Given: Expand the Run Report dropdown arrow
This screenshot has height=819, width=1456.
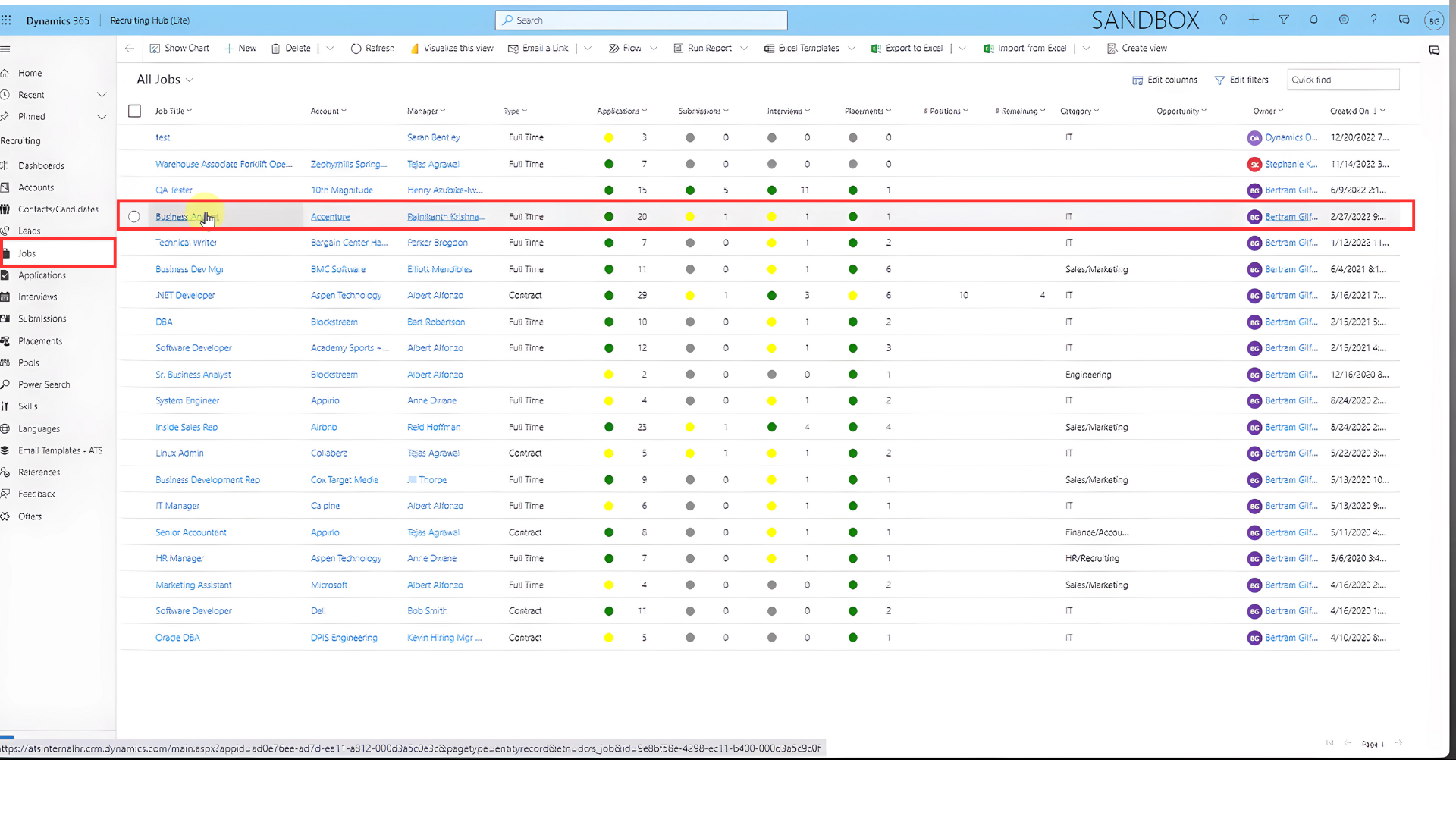Looking at the screenshot, I should [x=744, y=49].
